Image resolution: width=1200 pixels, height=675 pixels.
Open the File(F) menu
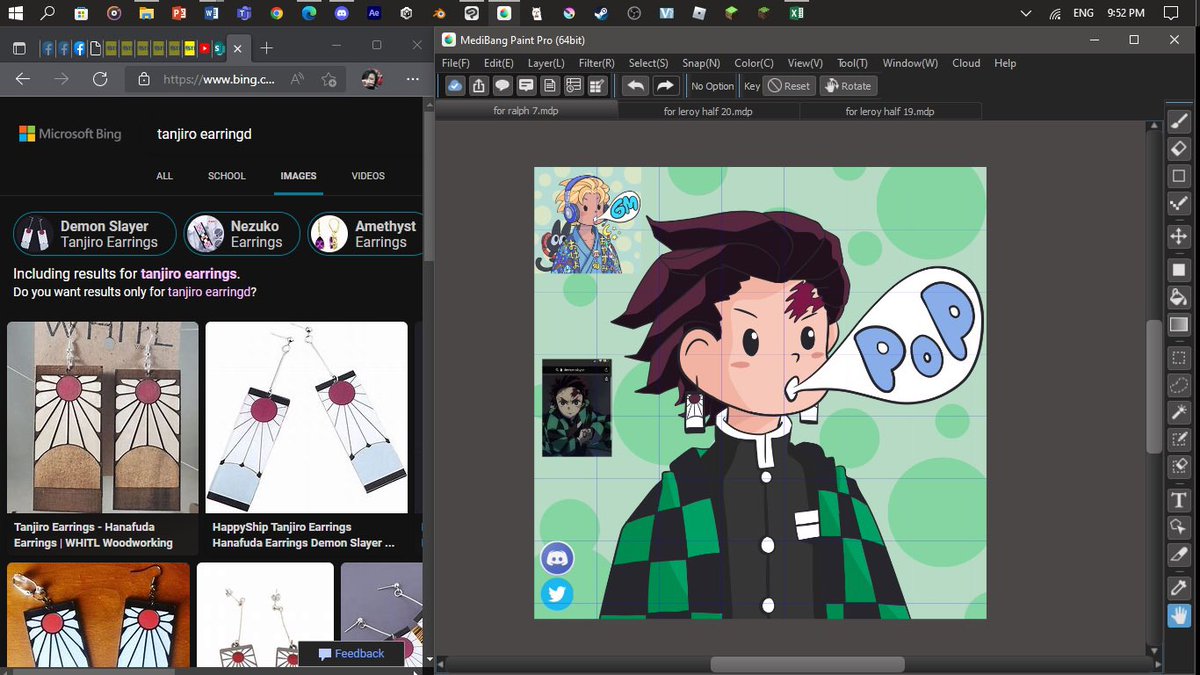click(456, 63)
